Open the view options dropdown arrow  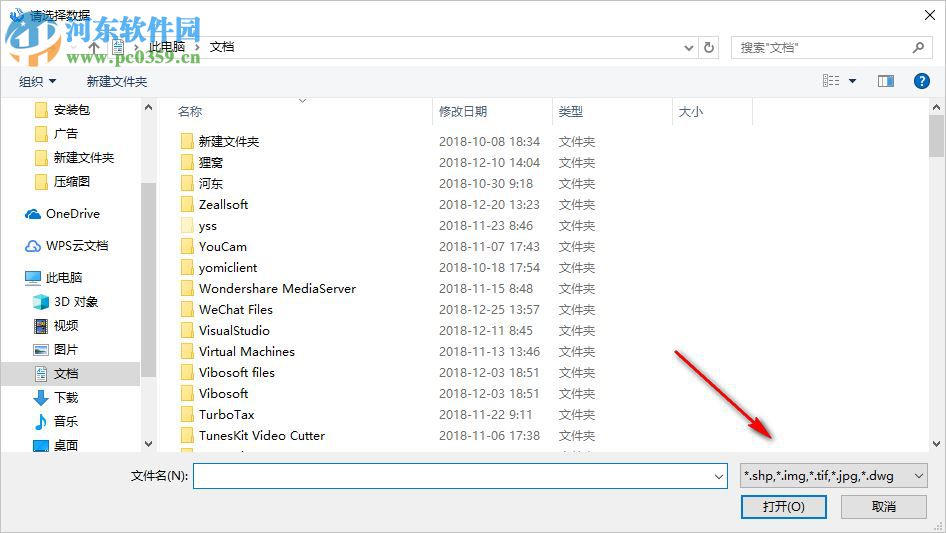click(x=852, y=81)
